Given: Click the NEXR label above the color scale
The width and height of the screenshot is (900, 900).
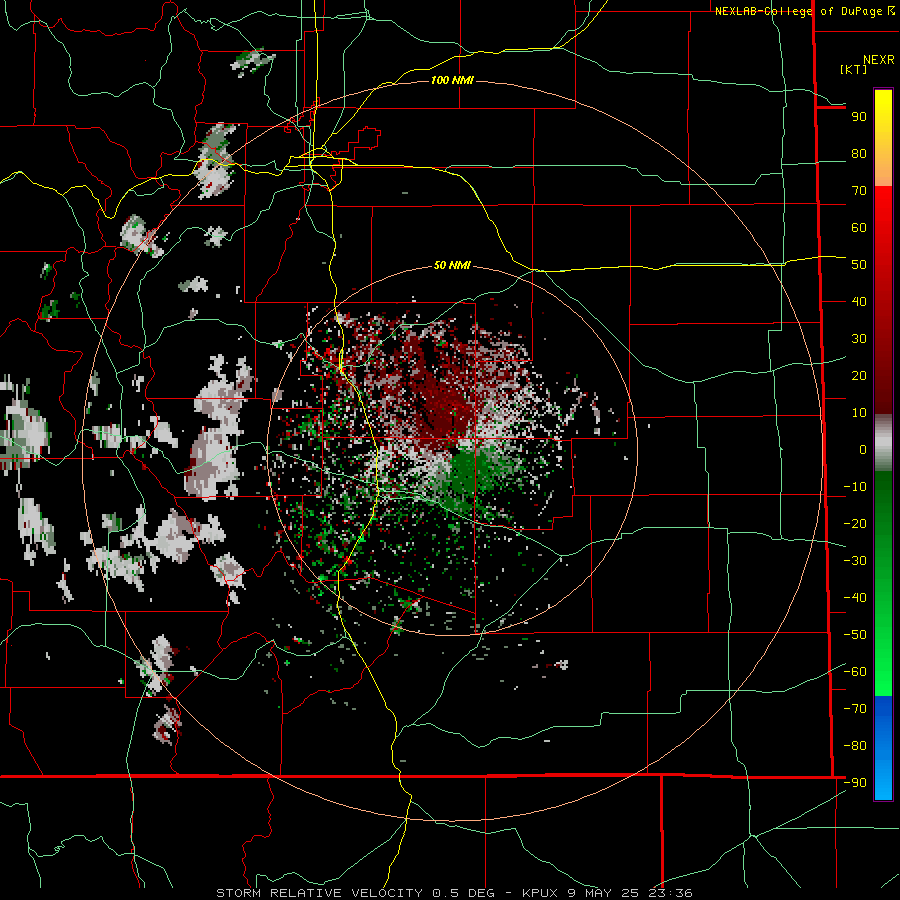Looking at the screenshot, I should (879, 60).
